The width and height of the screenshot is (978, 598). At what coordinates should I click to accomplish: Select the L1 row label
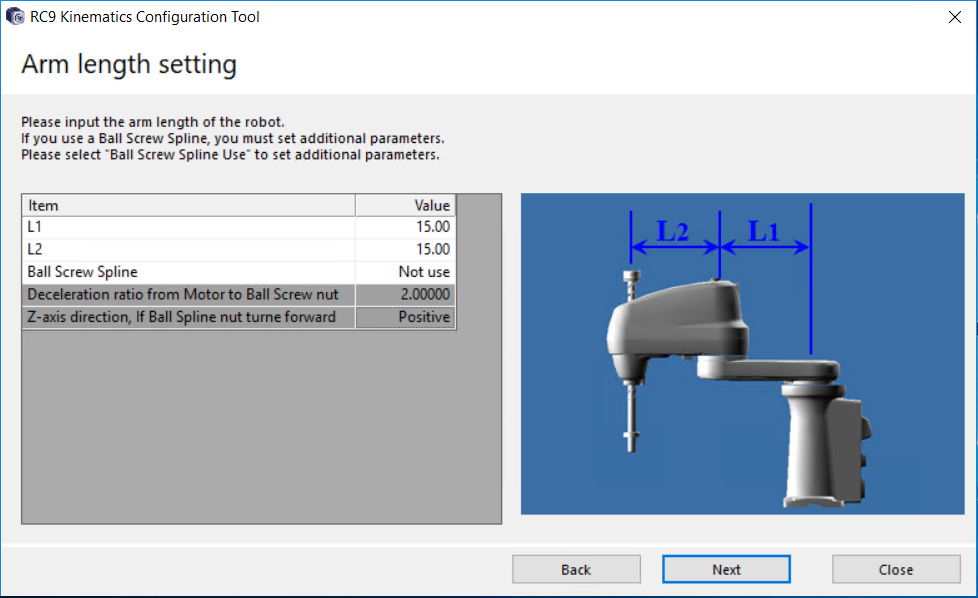point(188,227)
